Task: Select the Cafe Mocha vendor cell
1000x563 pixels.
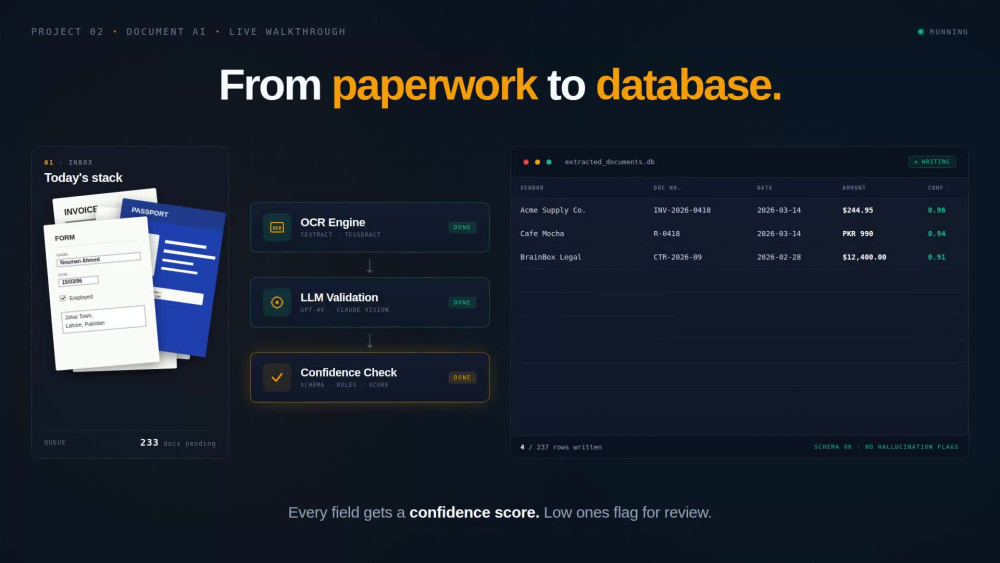Action: point(541,234)
